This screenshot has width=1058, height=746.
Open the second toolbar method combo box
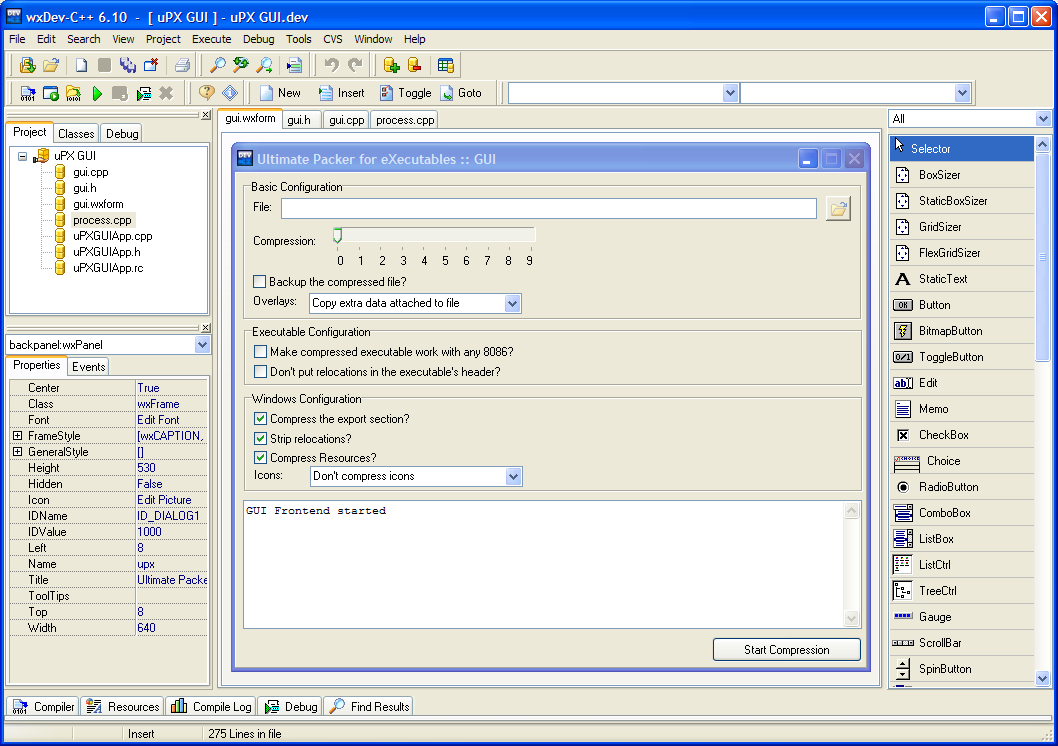(962, 93)
